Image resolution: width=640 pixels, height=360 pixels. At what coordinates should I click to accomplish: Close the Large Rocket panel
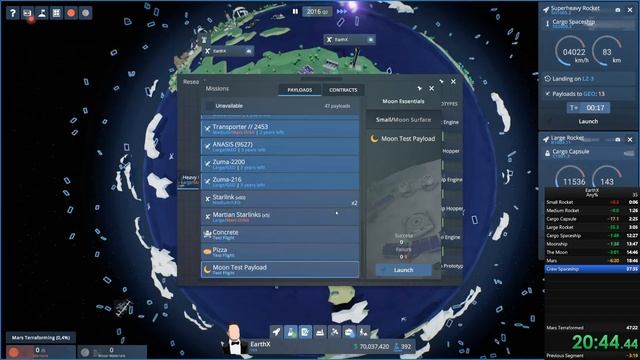(630, 140)
